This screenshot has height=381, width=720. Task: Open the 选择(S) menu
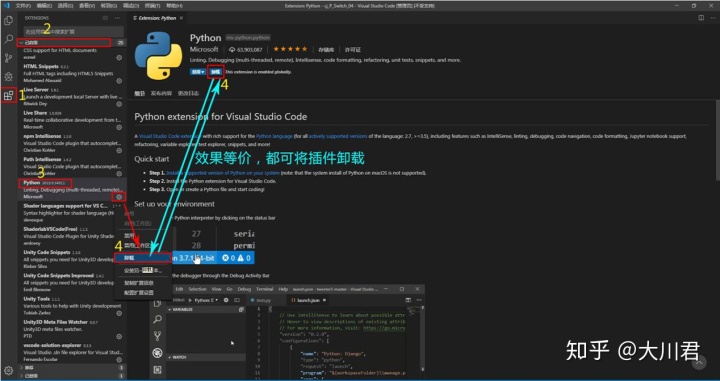click(66, 6)
